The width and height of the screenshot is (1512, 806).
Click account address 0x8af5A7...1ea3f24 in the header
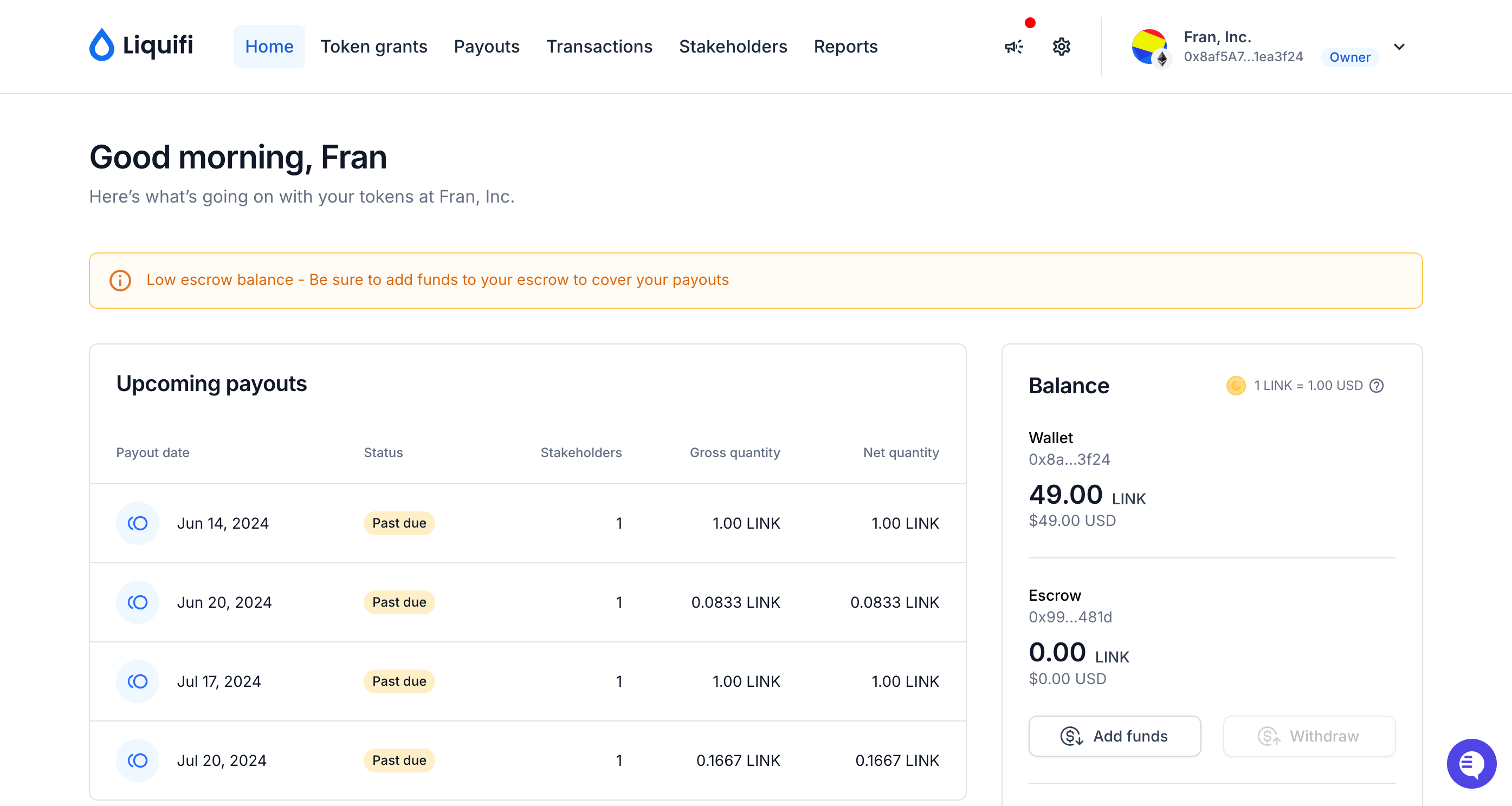1243,56
